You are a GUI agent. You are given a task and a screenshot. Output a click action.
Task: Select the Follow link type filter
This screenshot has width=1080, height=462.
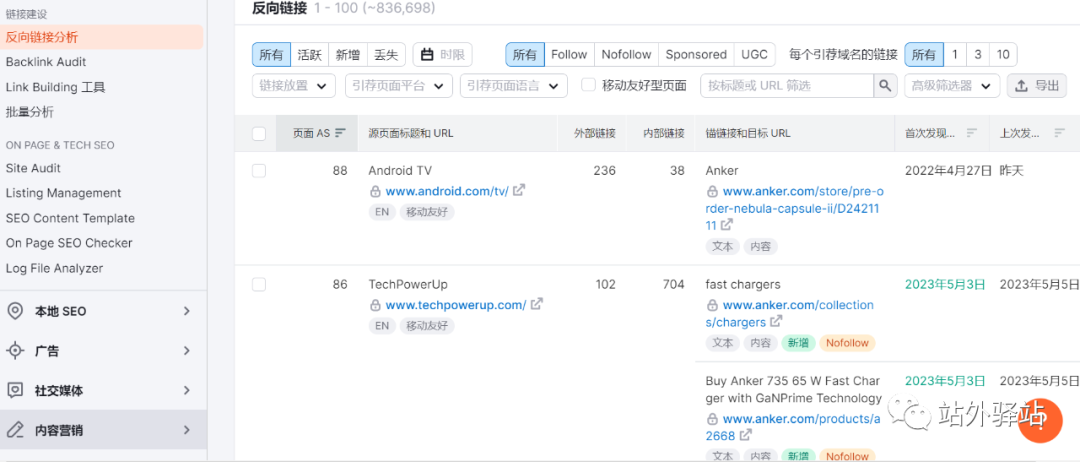[569, 54]
